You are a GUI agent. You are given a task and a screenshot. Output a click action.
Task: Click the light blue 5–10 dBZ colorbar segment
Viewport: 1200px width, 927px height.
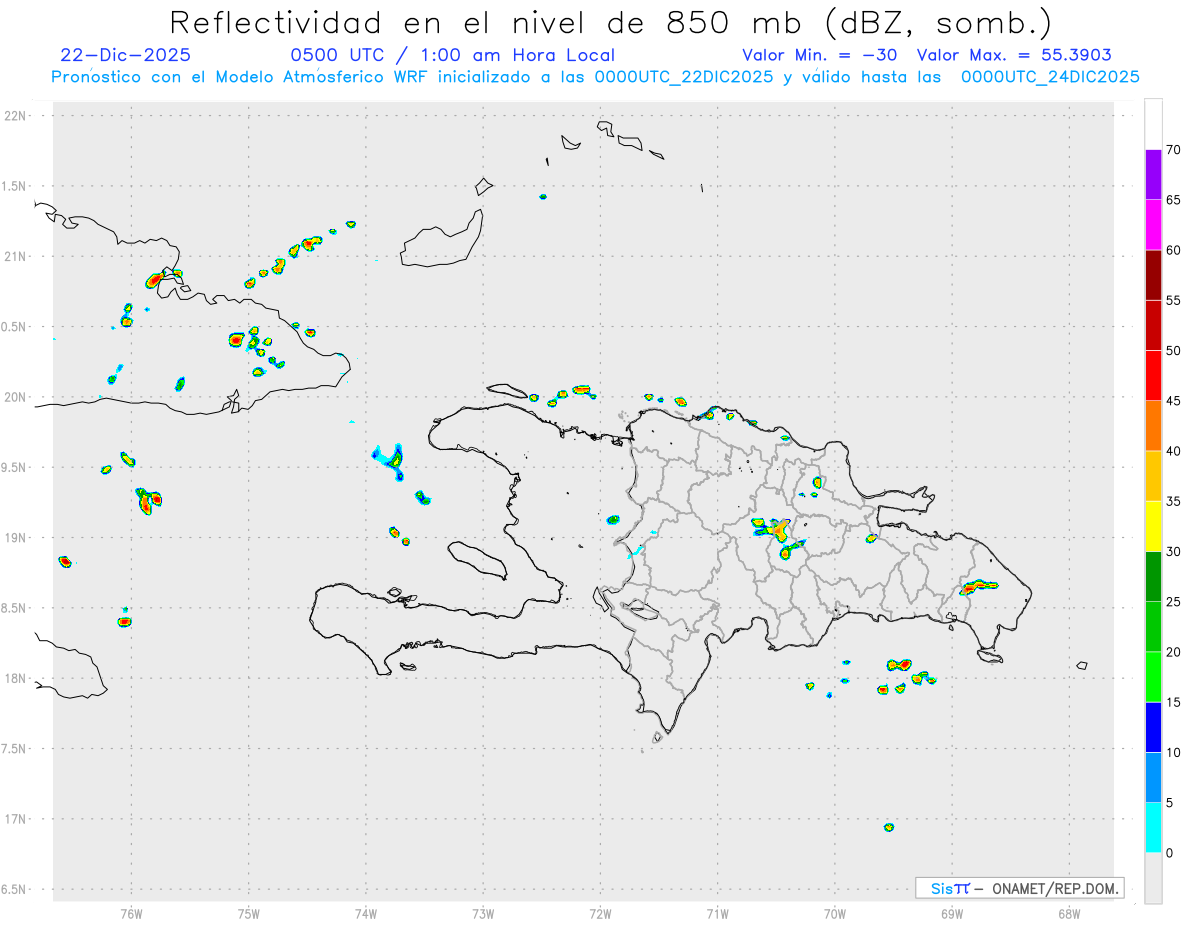(1153, 778)
